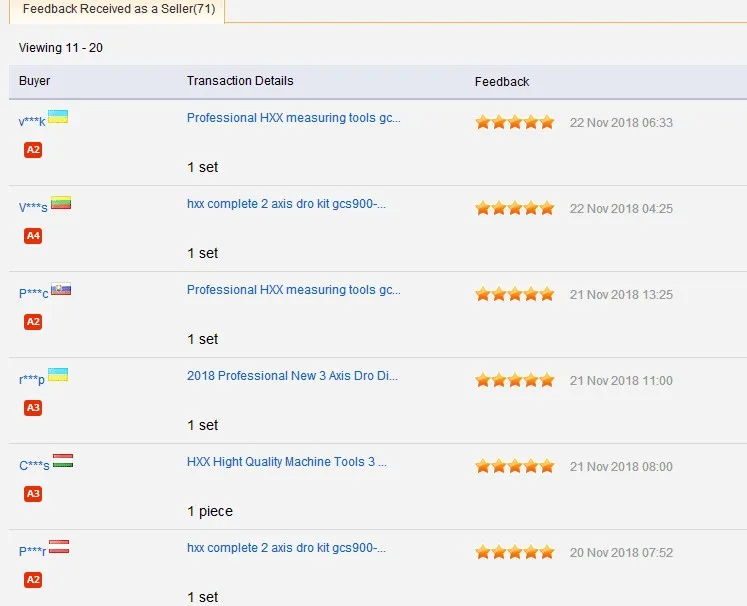Click the flag icon beside v***k

(58, 117)
